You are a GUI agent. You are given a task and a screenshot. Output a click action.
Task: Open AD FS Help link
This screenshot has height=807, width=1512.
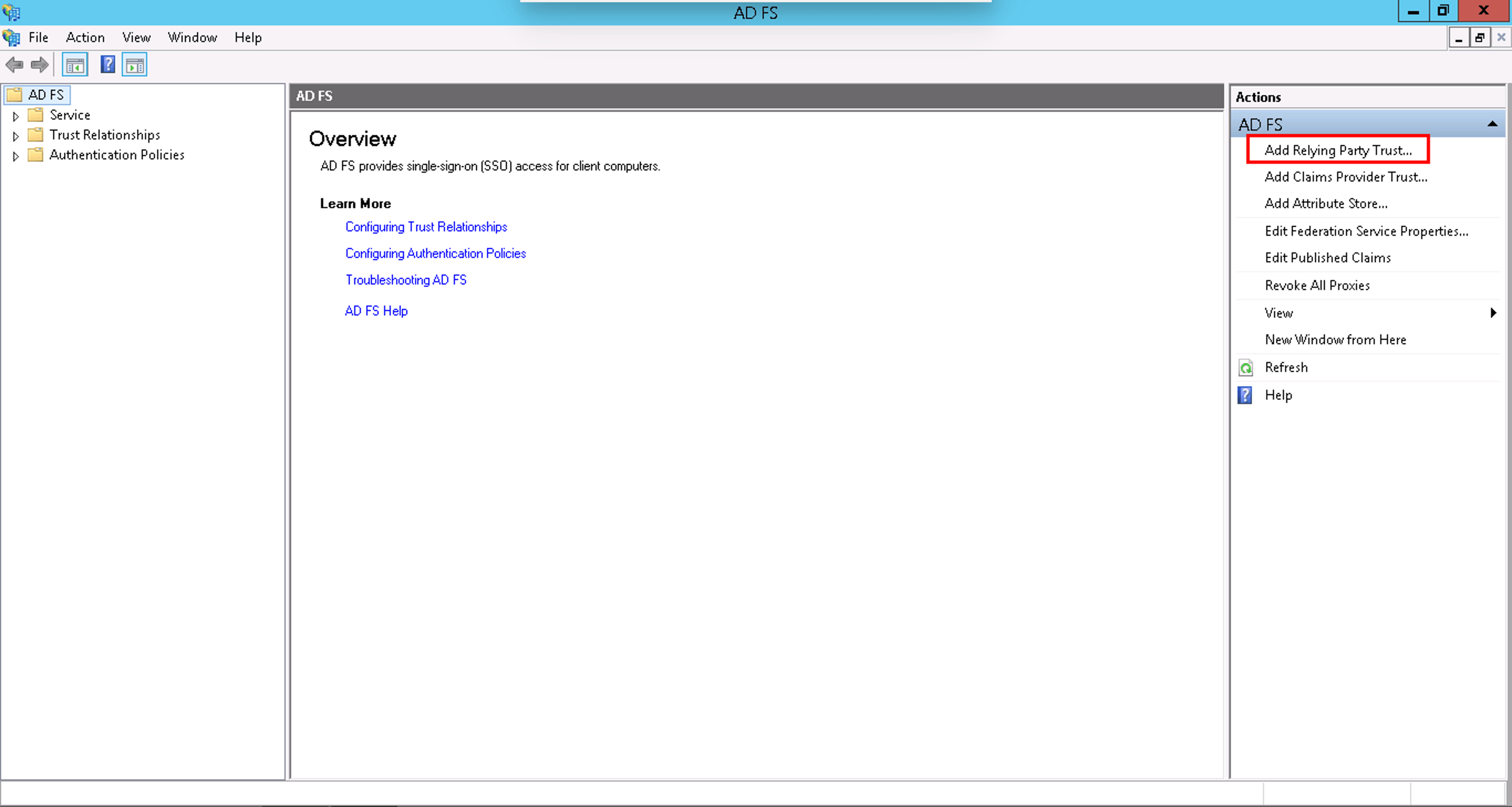coord(376,310)
